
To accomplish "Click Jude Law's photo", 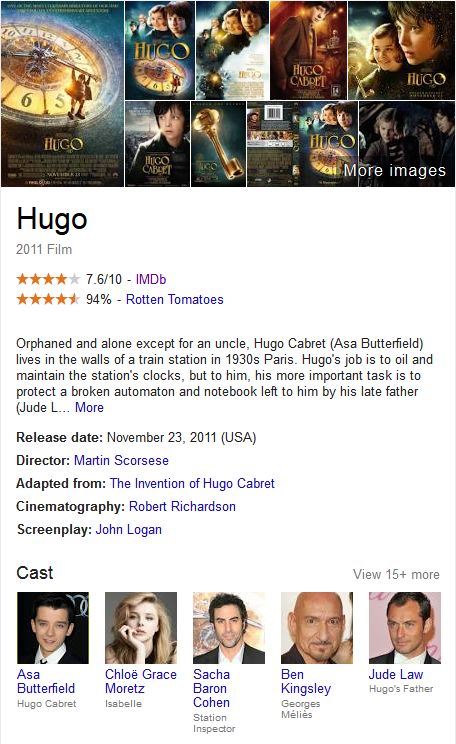I will tap(405, 628).
